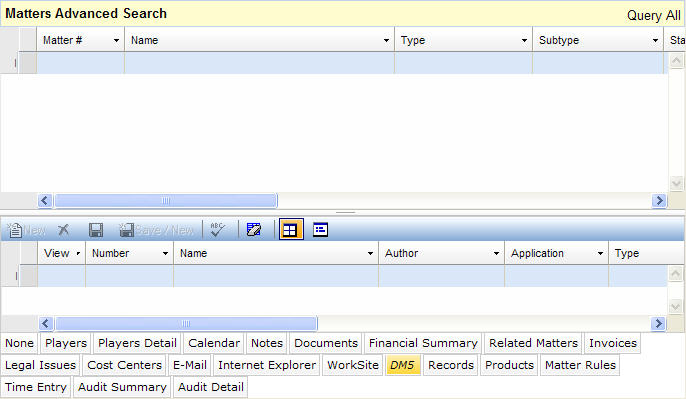Click the matters grid scroll up arrow
The width and height of the screenshot is (686, 399).
coord(676,60)
